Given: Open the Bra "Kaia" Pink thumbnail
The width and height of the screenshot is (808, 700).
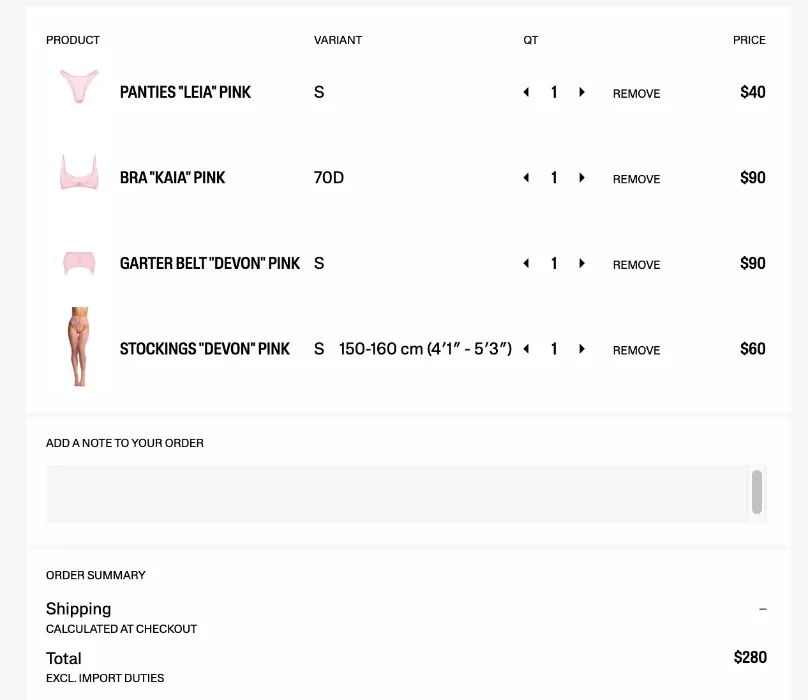Looking at the screenshot, I should tap(79, 171).
